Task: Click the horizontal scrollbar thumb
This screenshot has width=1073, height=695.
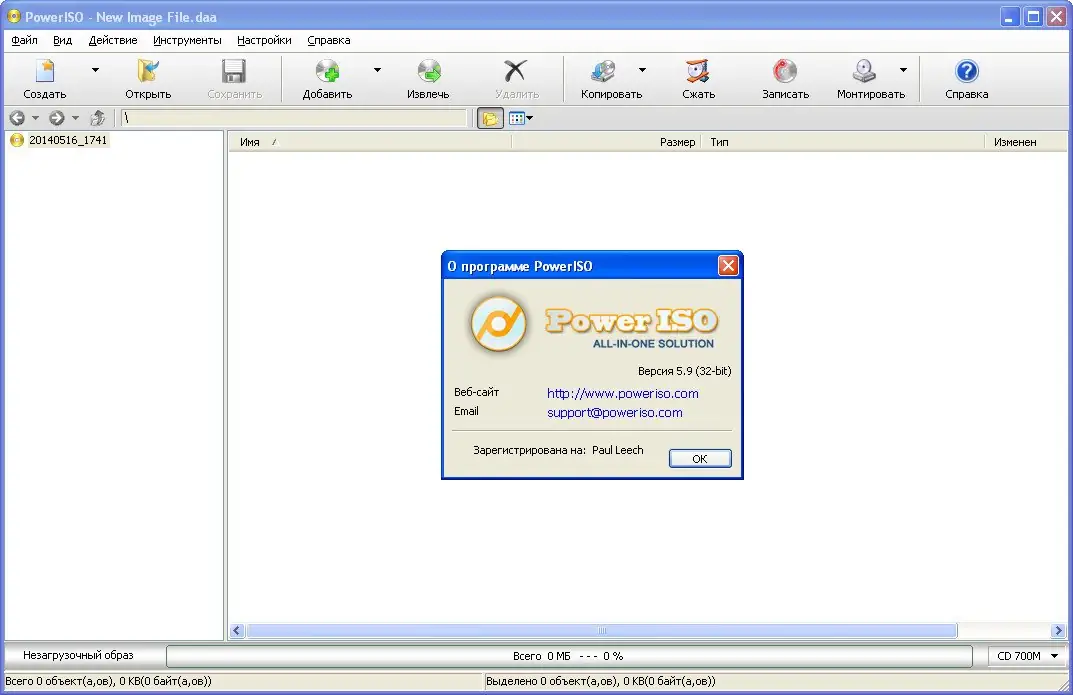Action: pos(602,630)
